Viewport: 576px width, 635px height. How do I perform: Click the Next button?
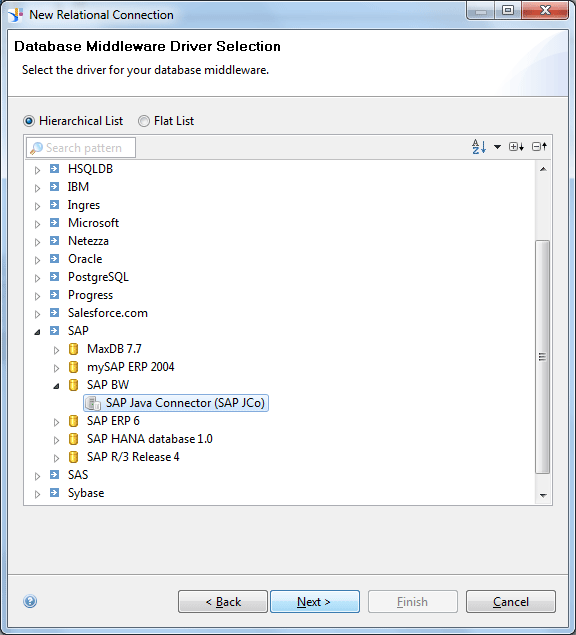(x=315, y=601)
